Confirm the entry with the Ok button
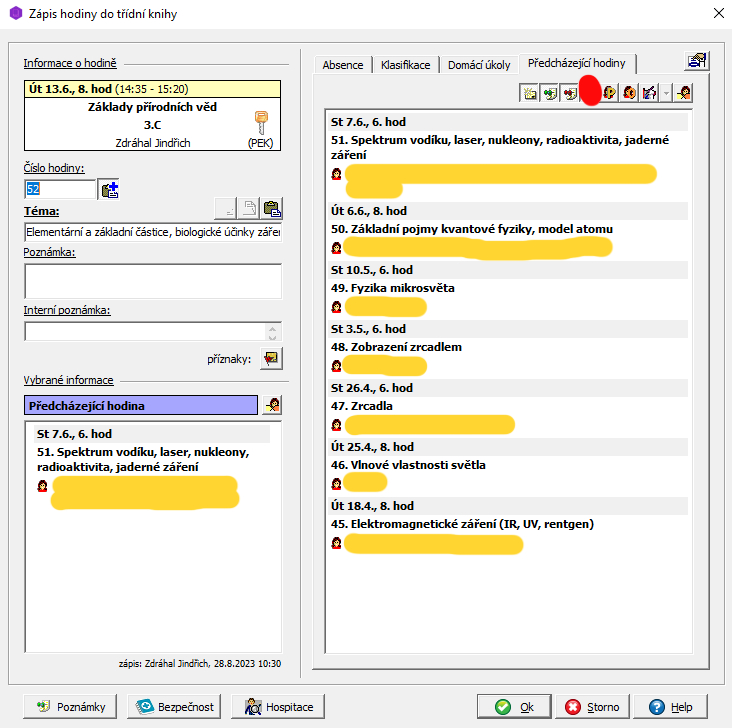The height and width of the screenshot is (728, 732). 515,707
